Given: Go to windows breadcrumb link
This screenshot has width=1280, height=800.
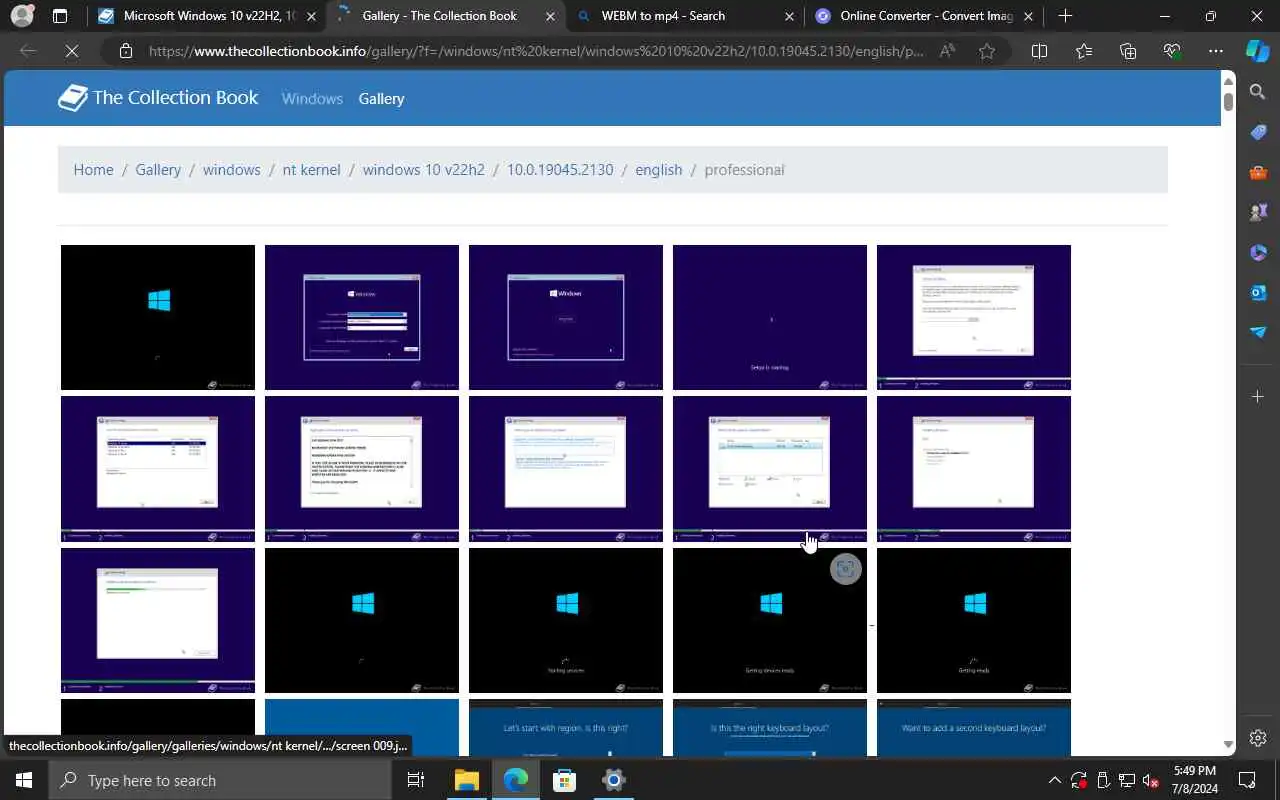Looking at the screenshot, I should pos(231,170).
